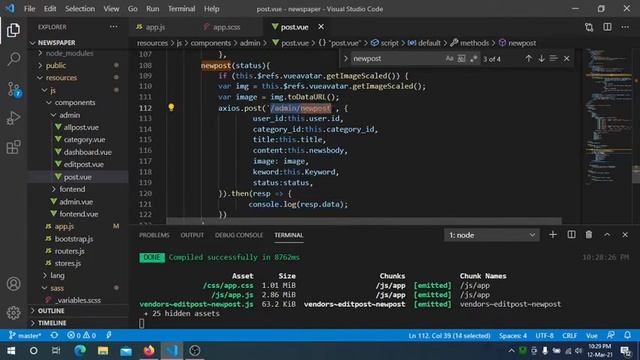The width and height of the screenshot is (640, 360).
Task: Switch to the PROBLEMS panel tab
Action: pos(154,235)
